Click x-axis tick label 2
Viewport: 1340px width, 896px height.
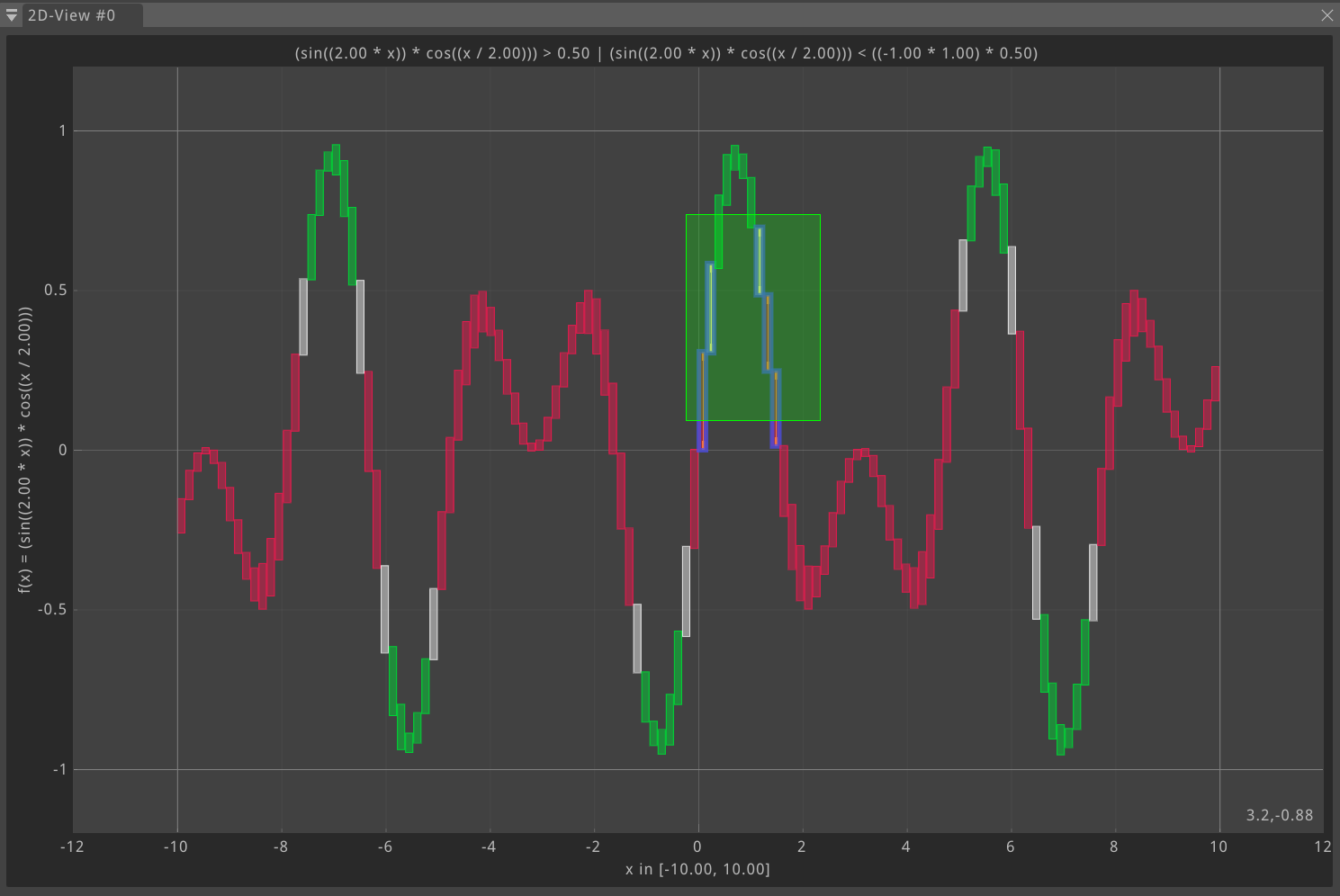802,847
